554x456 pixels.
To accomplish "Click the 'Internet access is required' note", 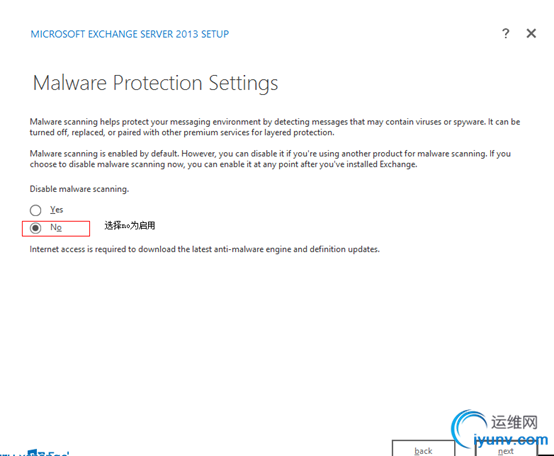I will pos(205,249).
